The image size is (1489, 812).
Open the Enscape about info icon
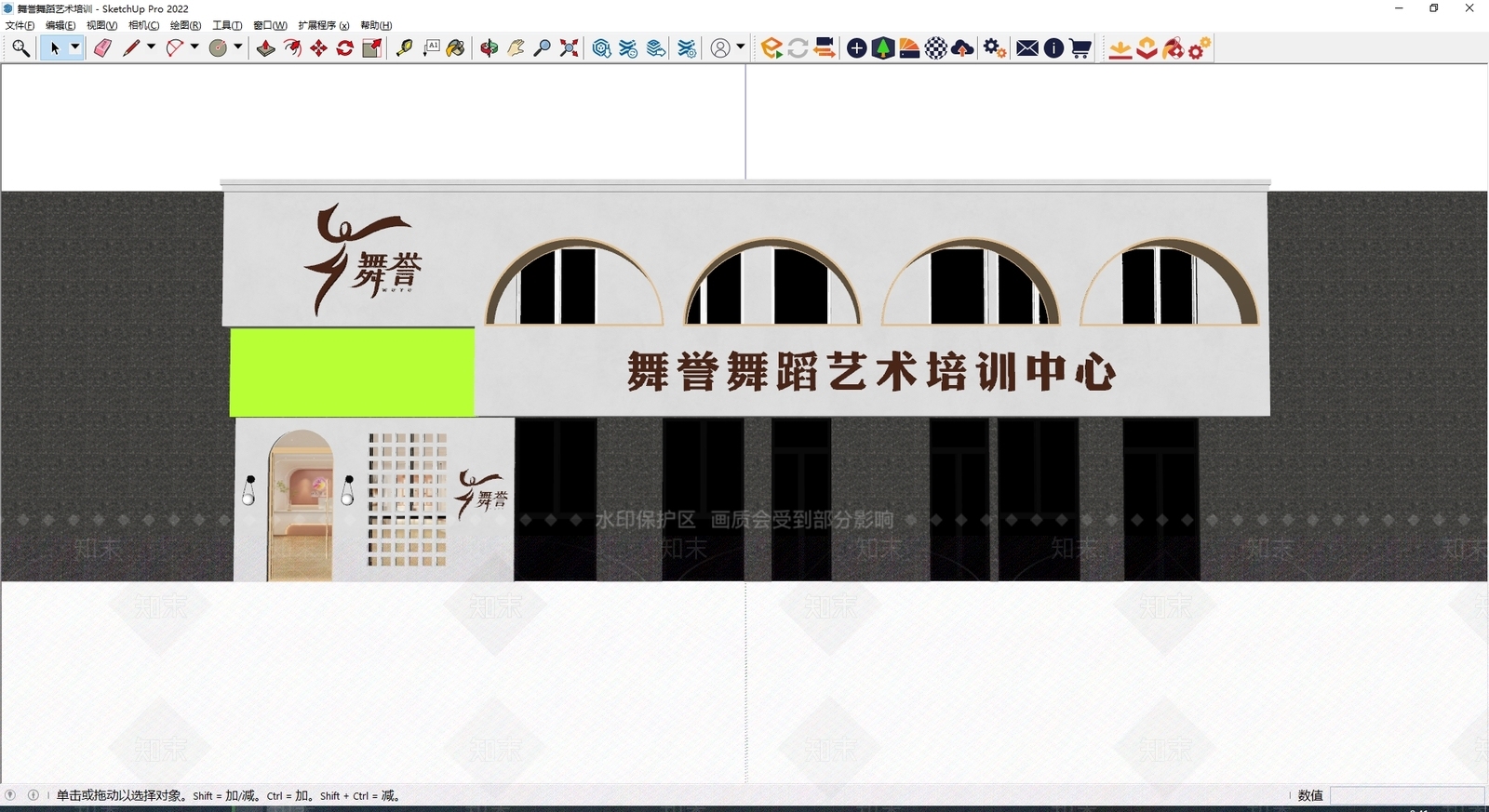click(x=1053, y=48)
